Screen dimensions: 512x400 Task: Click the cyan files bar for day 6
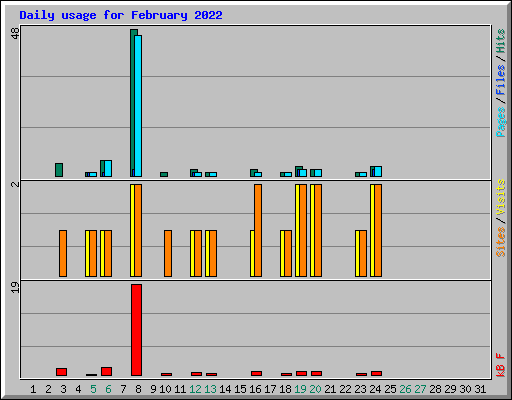[x=108, y=168]
